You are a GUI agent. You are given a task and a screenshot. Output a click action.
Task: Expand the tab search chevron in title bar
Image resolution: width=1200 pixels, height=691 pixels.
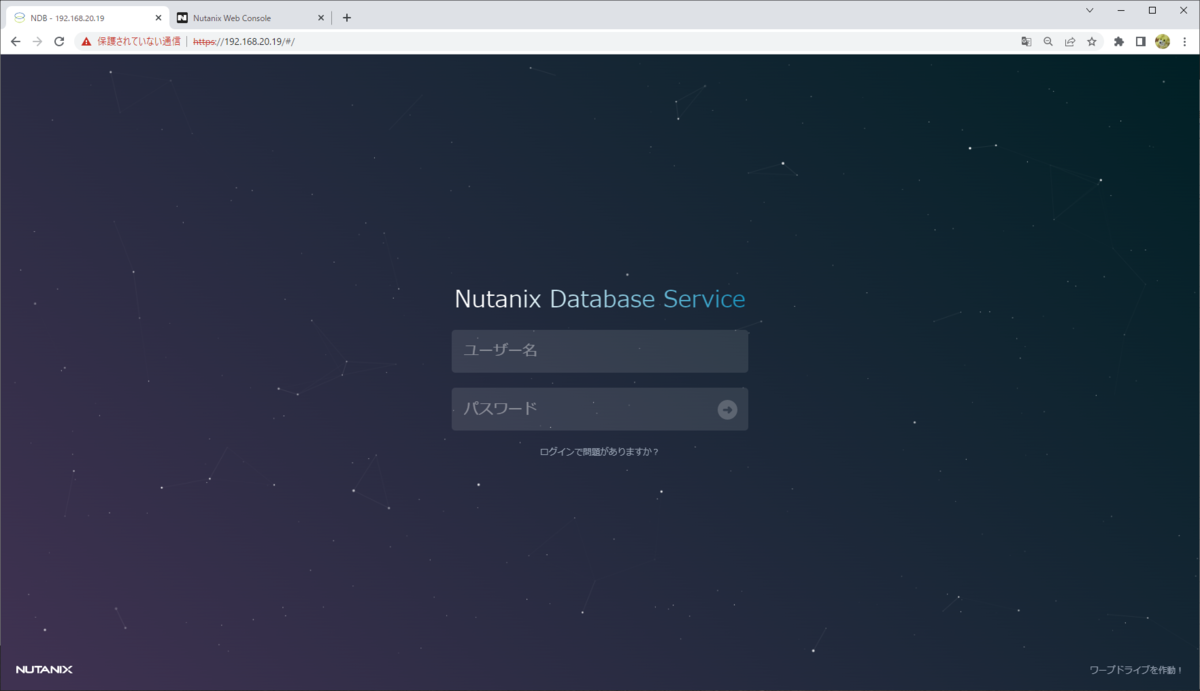pyautogui.click(x=1089, y=10)
